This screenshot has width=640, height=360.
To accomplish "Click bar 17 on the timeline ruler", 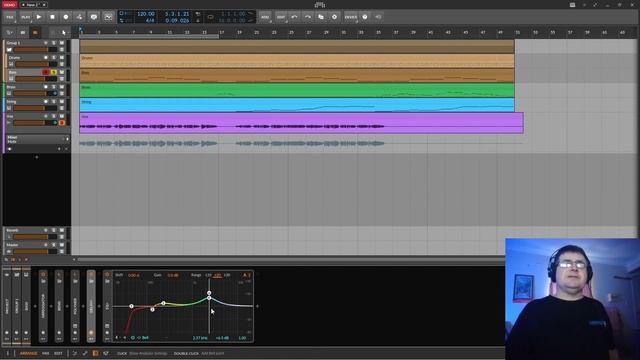I will [222, 32].
